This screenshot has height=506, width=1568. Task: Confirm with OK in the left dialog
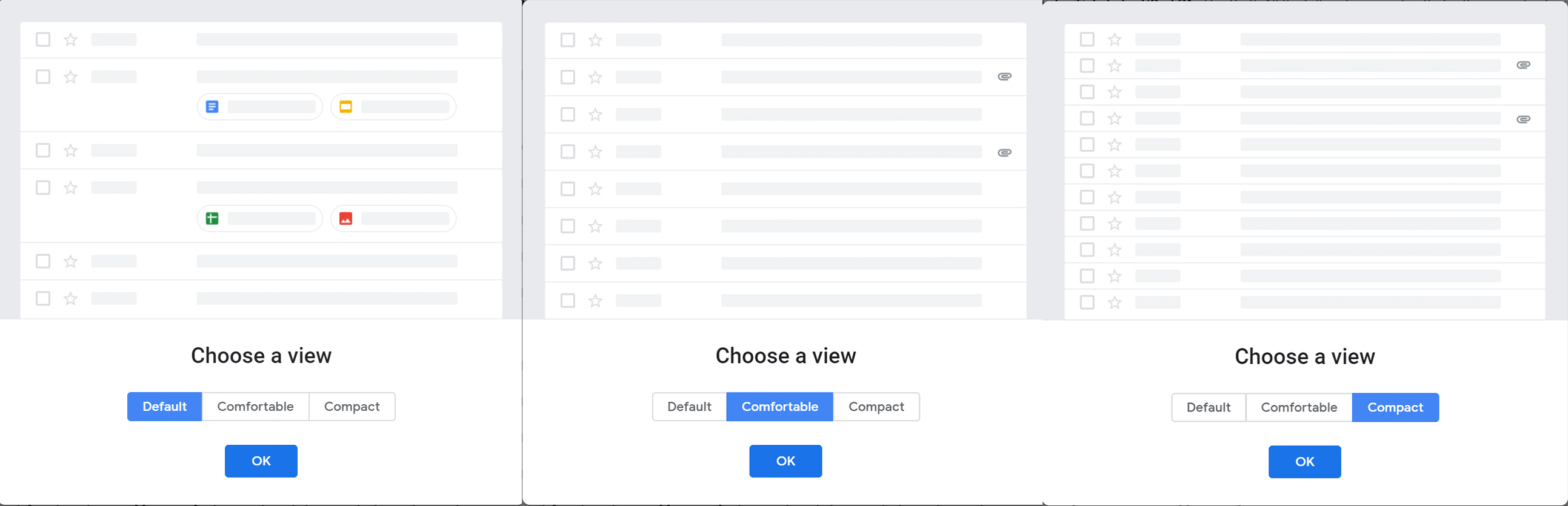pyautogui.click(x=261, y=461)
